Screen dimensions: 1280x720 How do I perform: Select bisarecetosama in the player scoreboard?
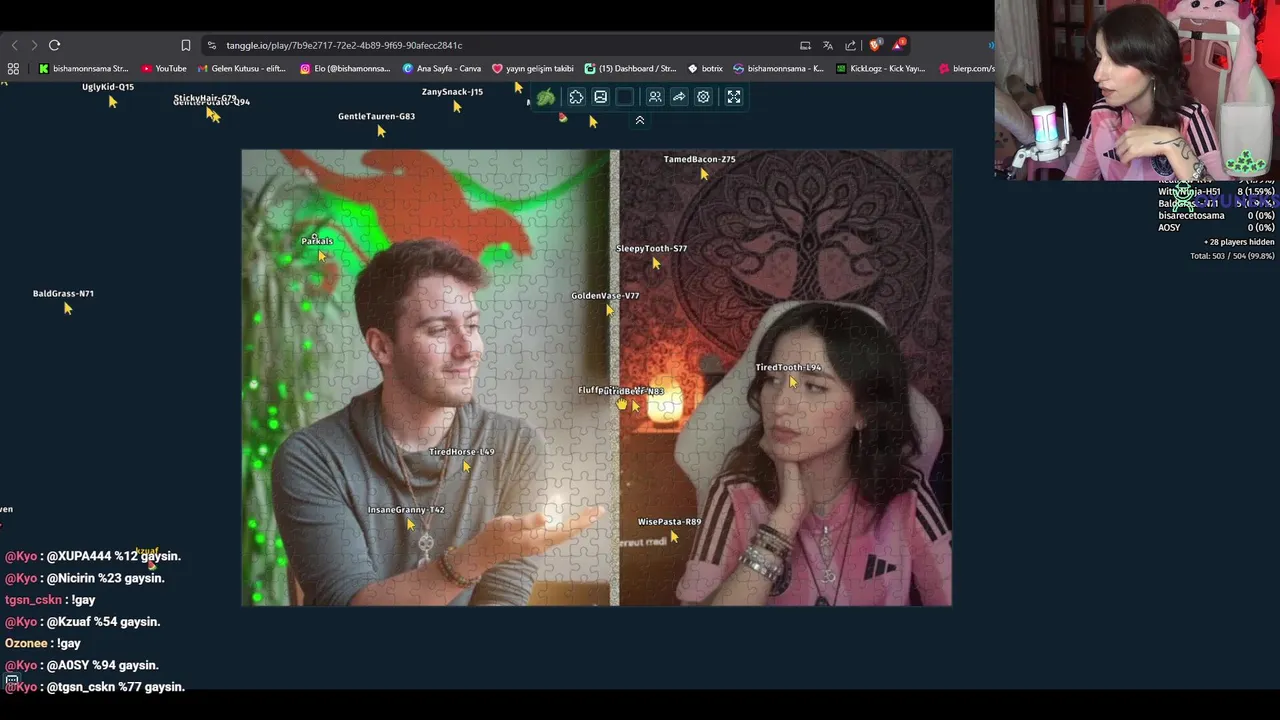point(1191,215)
